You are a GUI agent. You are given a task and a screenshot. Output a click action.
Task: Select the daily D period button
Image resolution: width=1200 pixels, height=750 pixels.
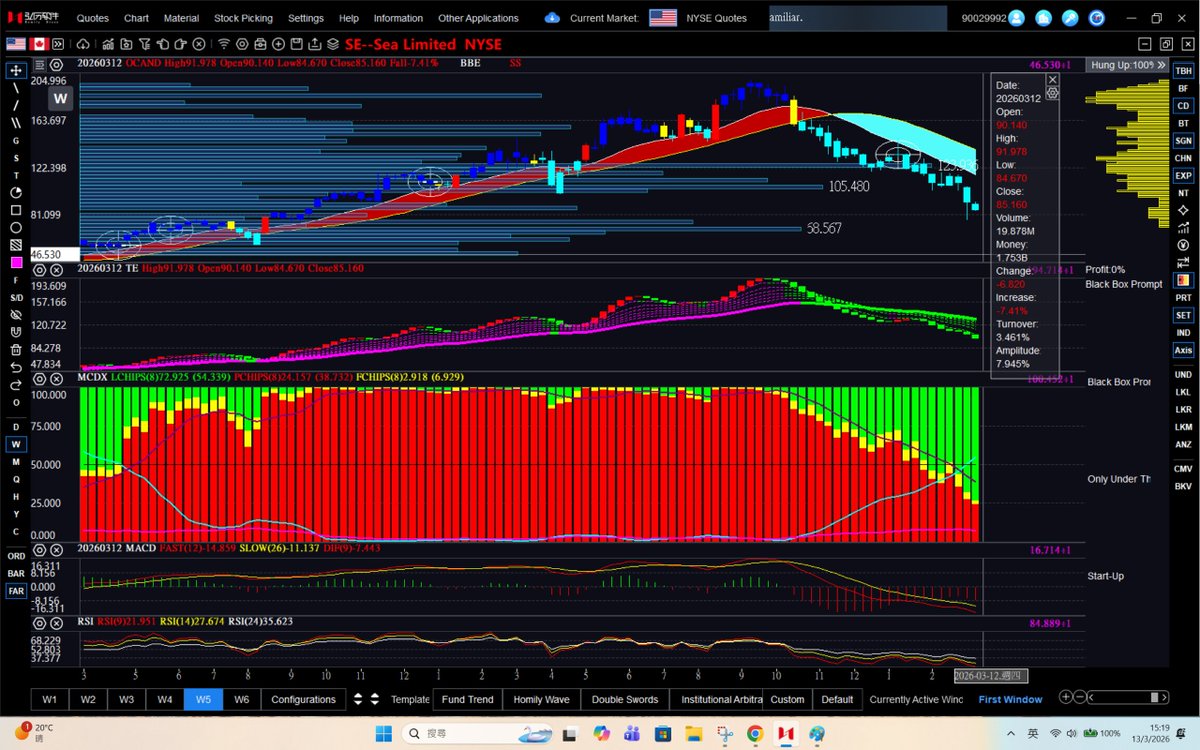pyautogui.click(x=16, y=427)
